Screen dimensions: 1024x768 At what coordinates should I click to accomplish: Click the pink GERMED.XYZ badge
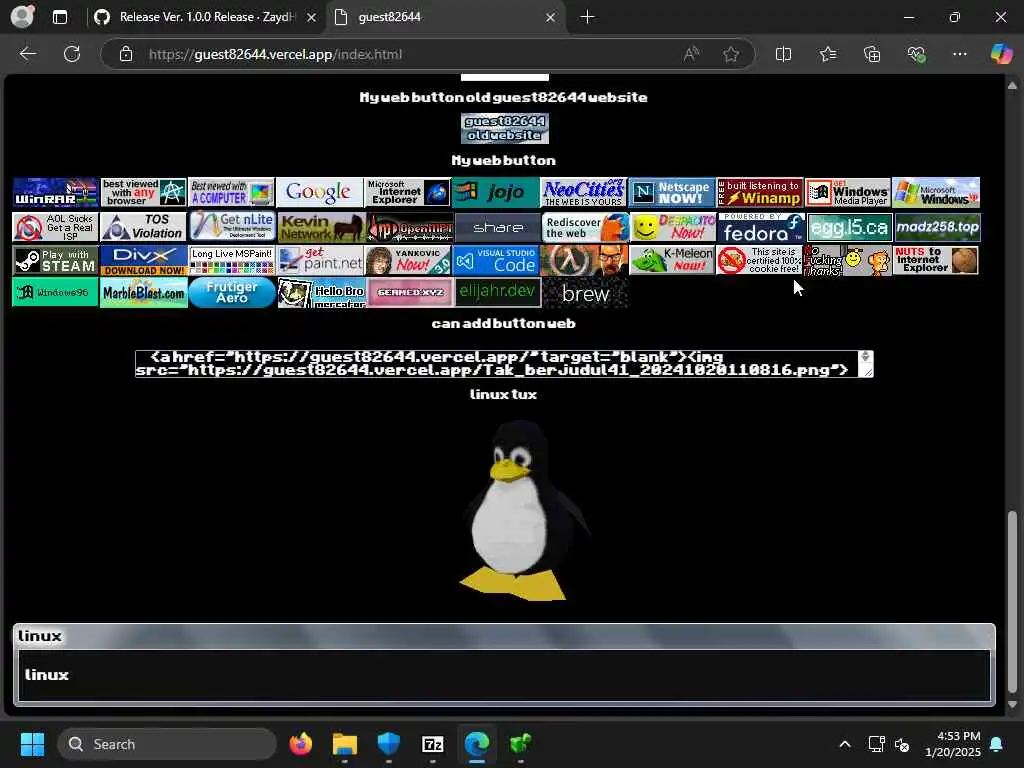pos(410,293)
